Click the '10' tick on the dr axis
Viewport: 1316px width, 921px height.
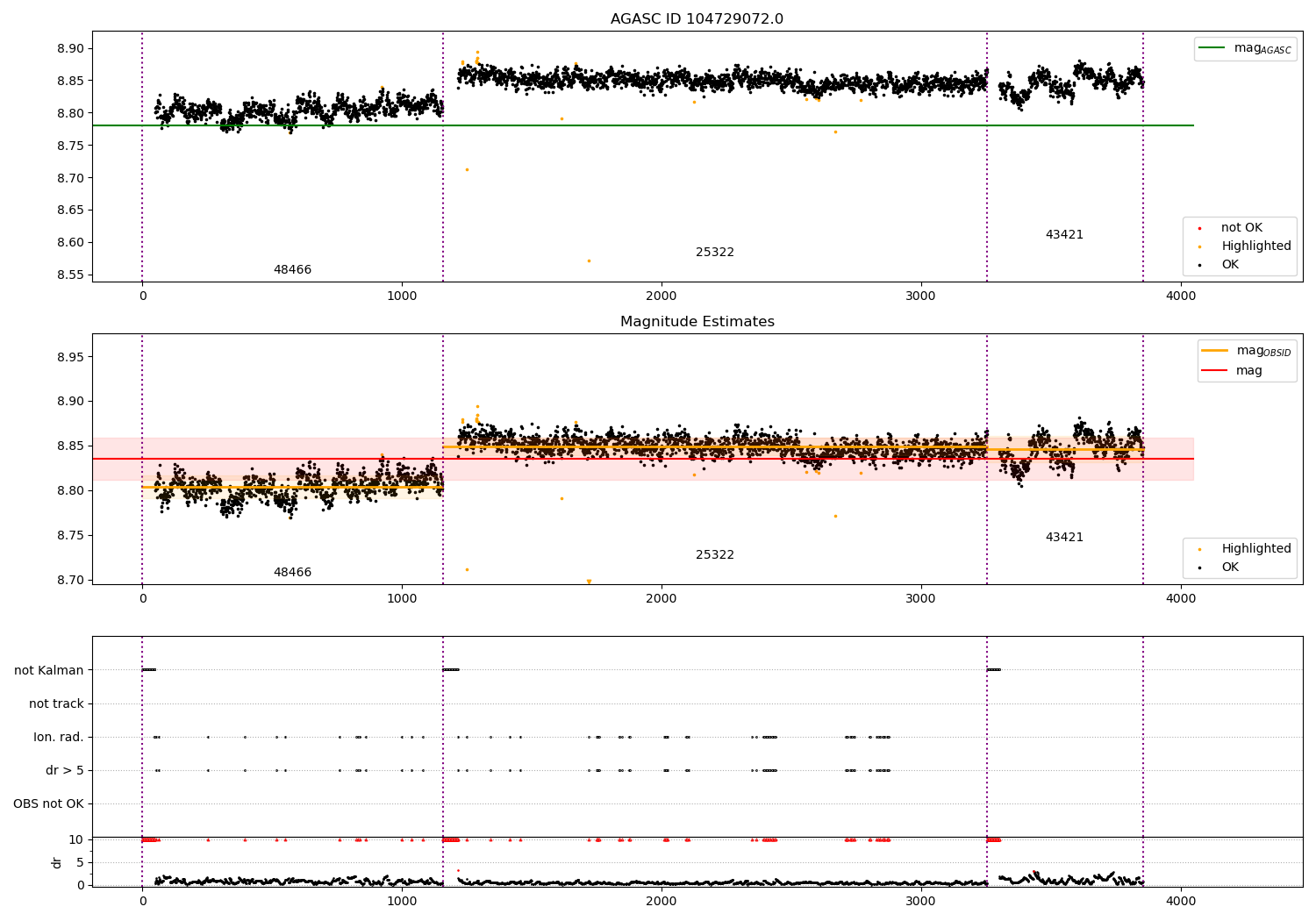(x=76, y=840)
